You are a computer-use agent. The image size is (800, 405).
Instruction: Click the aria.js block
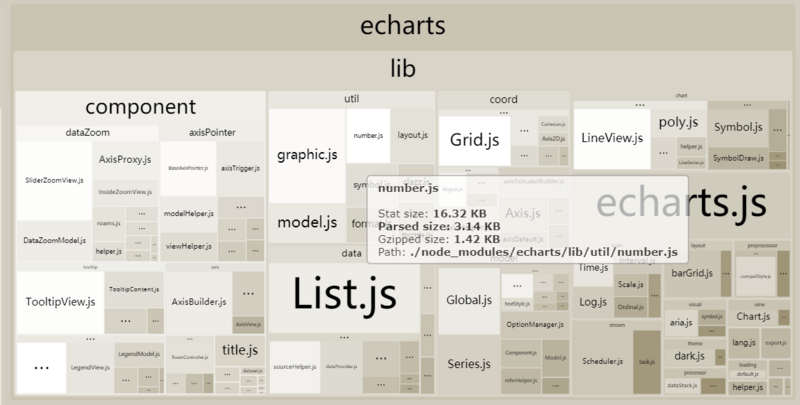coord(681,323)
